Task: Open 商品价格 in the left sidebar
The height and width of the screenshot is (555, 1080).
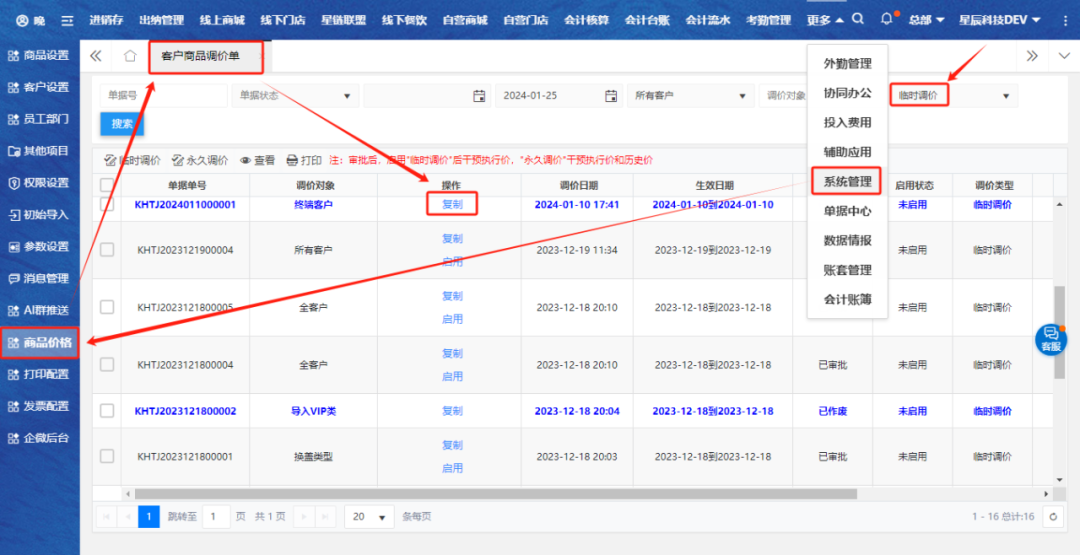Action: click(x=40, y=343)
